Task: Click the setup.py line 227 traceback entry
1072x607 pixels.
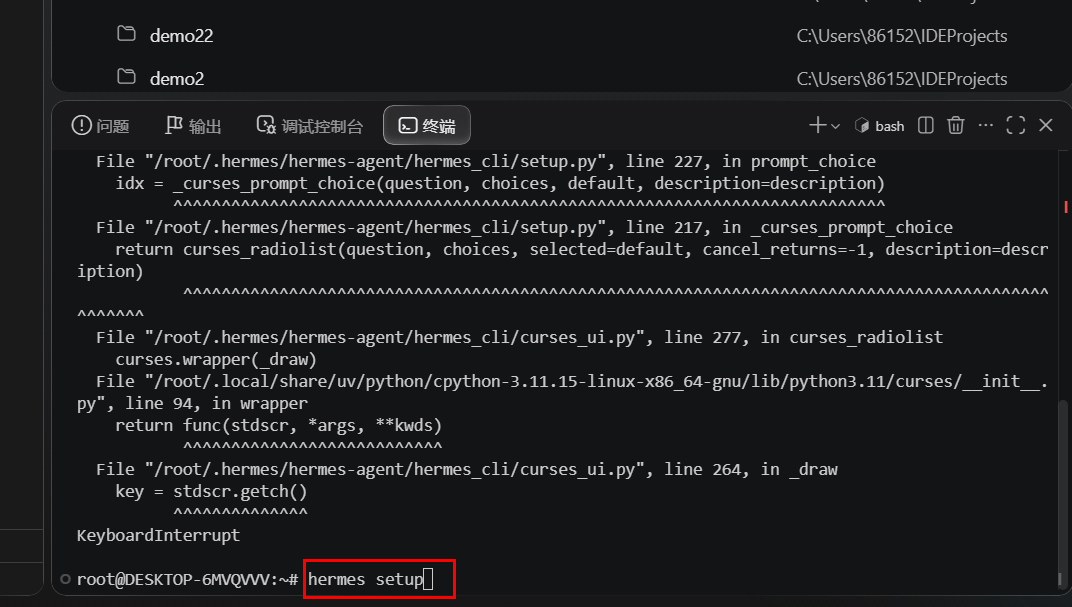Action: (486, 161)
